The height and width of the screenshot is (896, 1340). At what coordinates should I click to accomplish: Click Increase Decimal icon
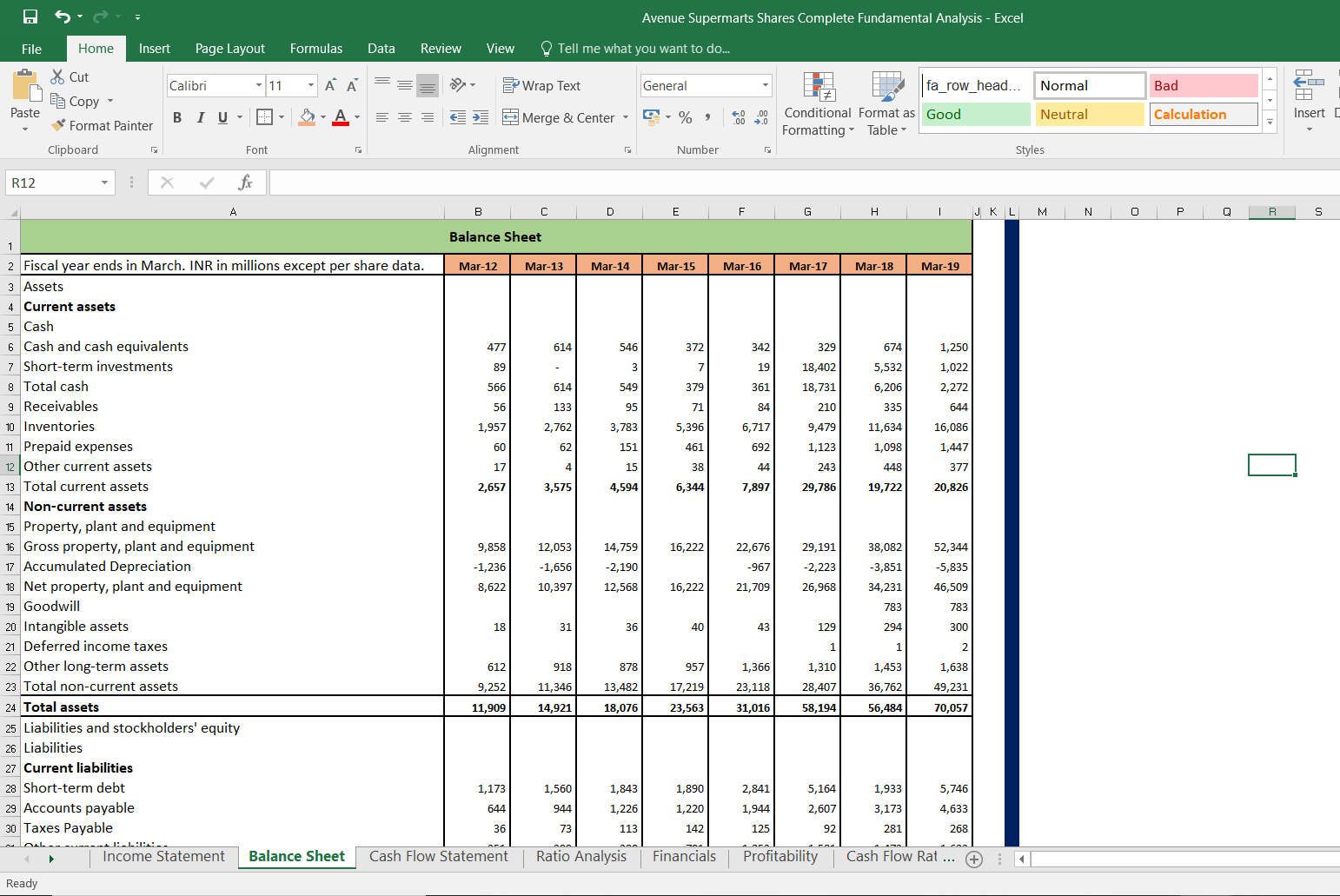739,116
